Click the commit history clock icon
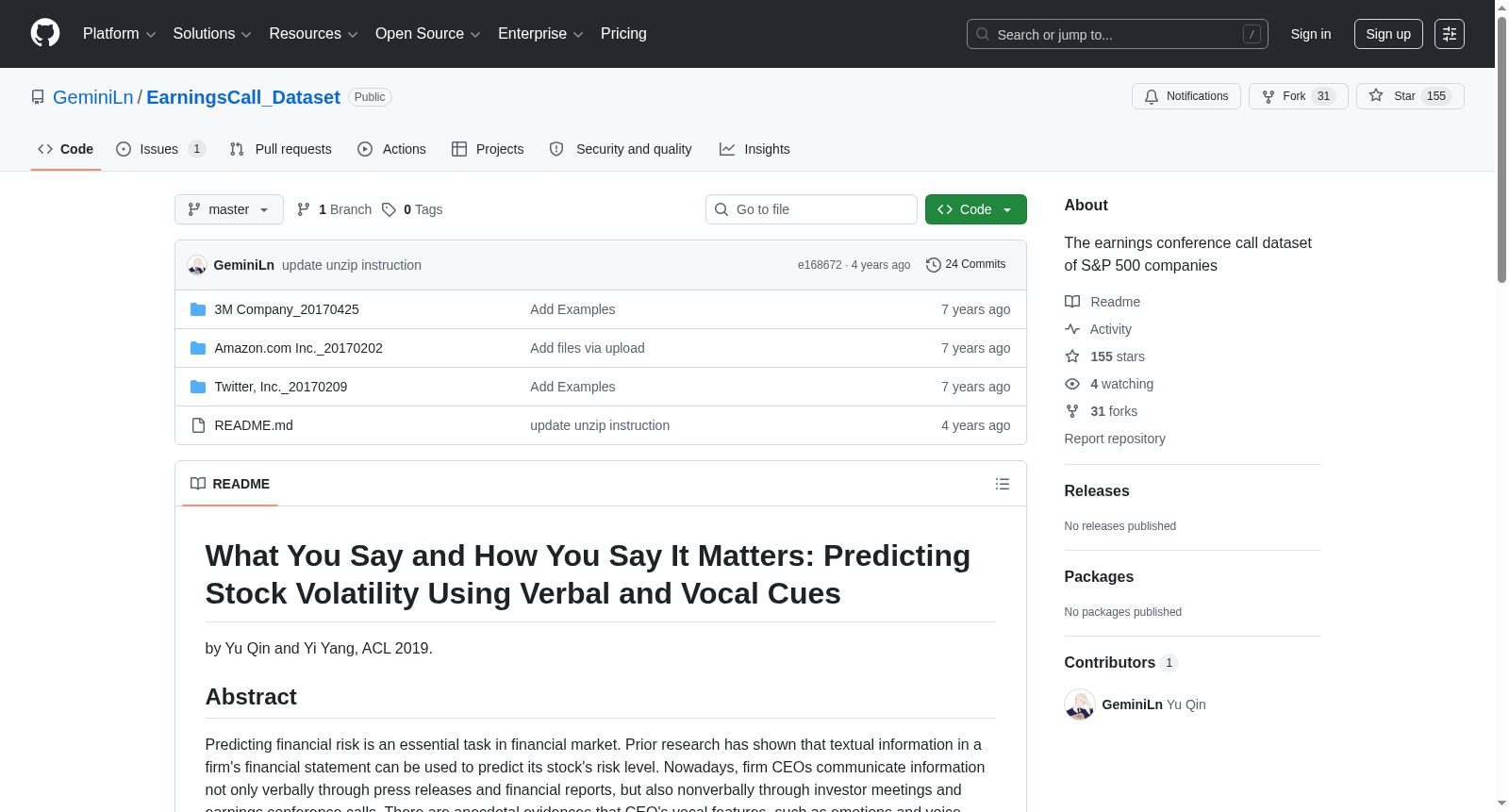 point(934,265)
